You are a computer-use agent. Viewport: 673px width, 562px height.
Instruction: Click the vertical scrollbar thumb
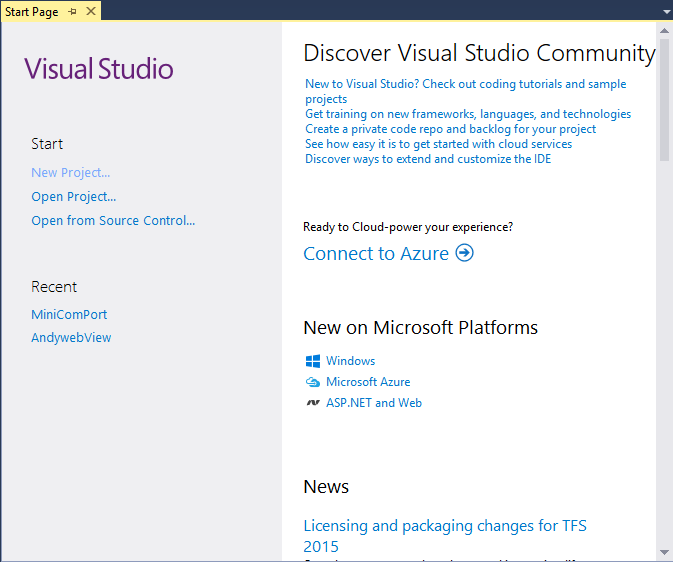[x=664, y=100]
